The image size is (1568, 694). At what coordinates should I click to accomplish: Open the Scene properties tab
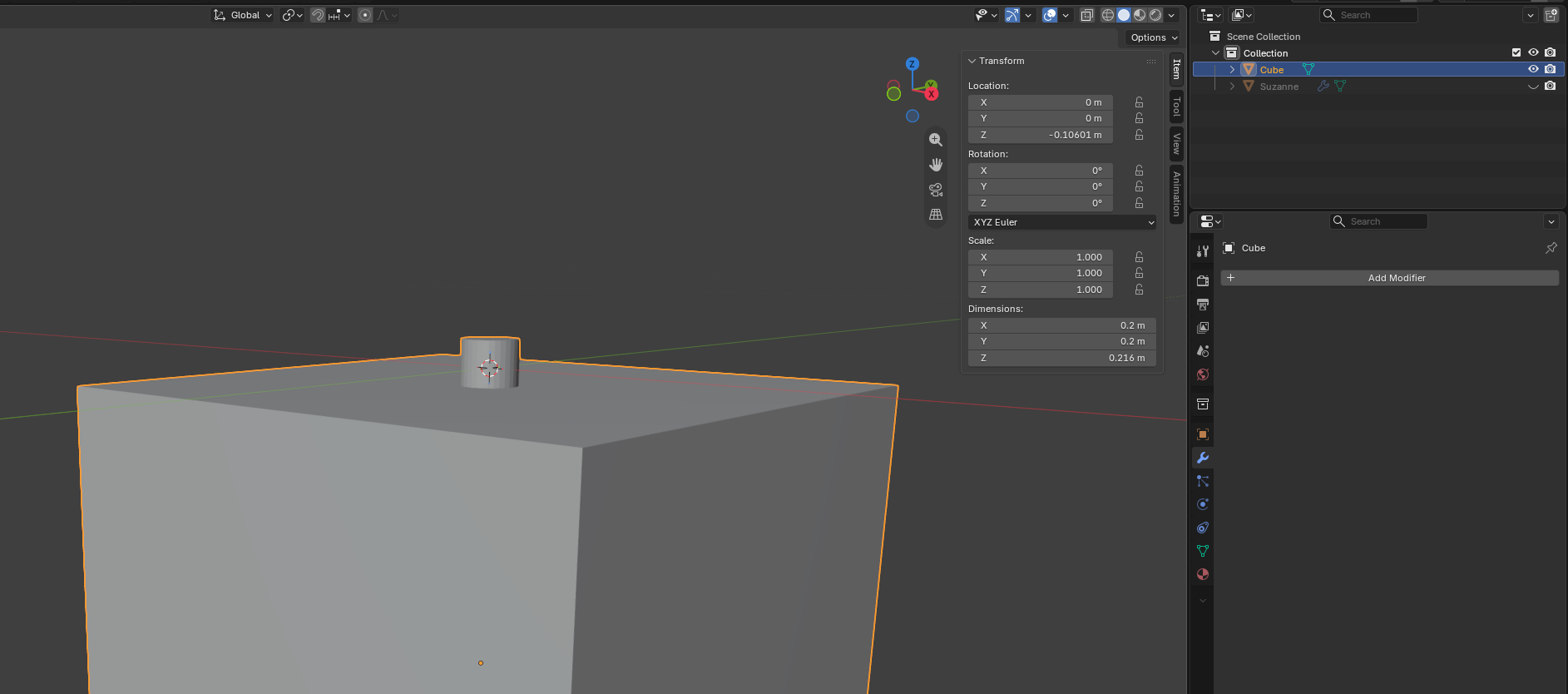point(1203,351)
